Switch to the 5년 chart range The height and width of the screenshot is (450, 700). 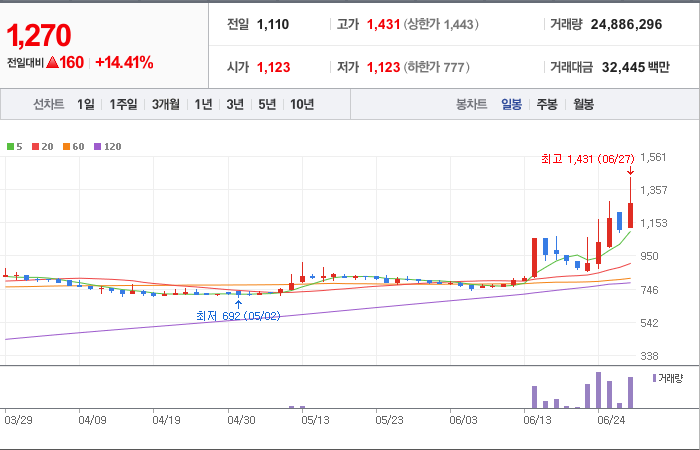[x=267, y=104]
